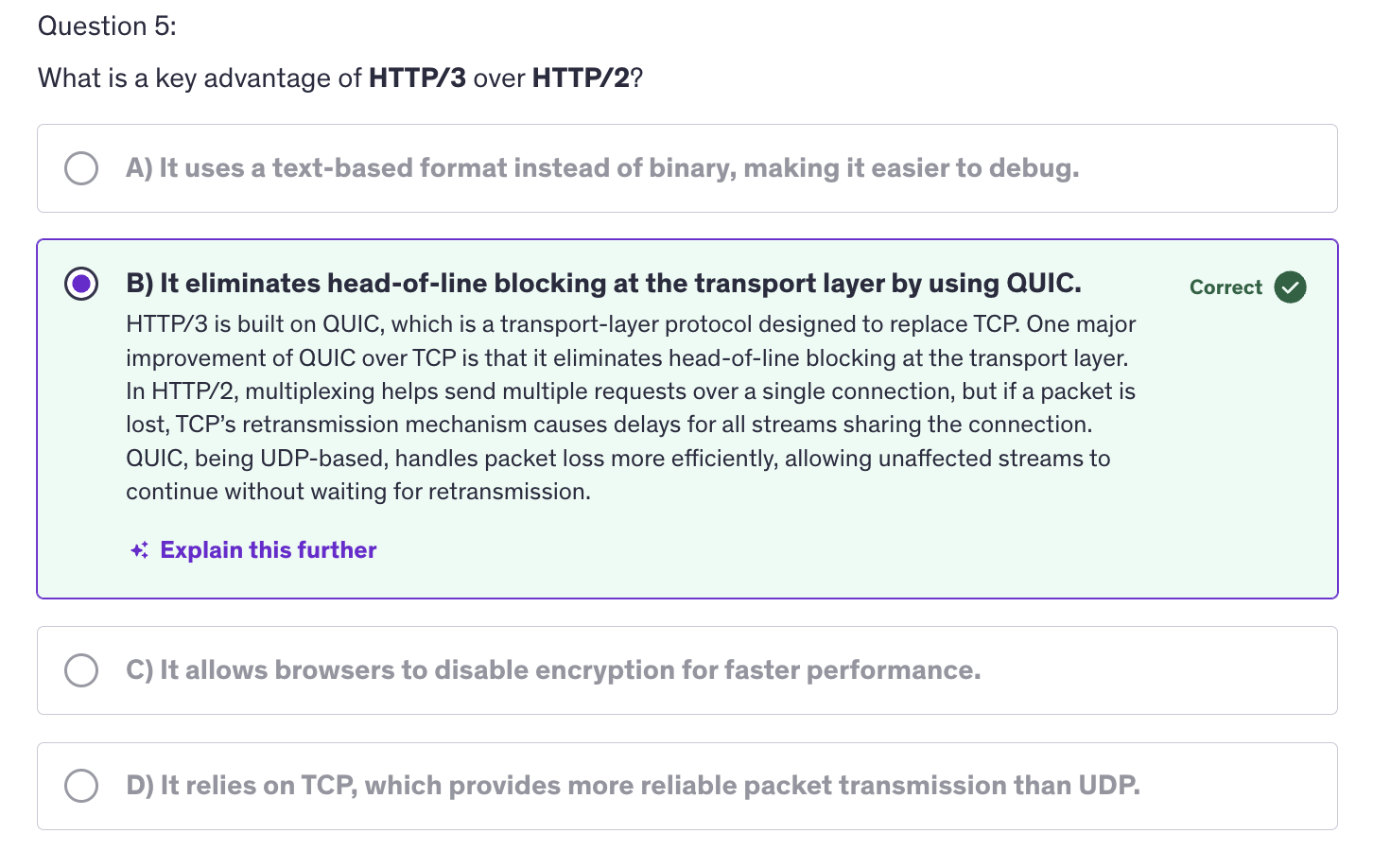
Task: Choose the disable encryption answer text
Action: click(x=553, y=670)
